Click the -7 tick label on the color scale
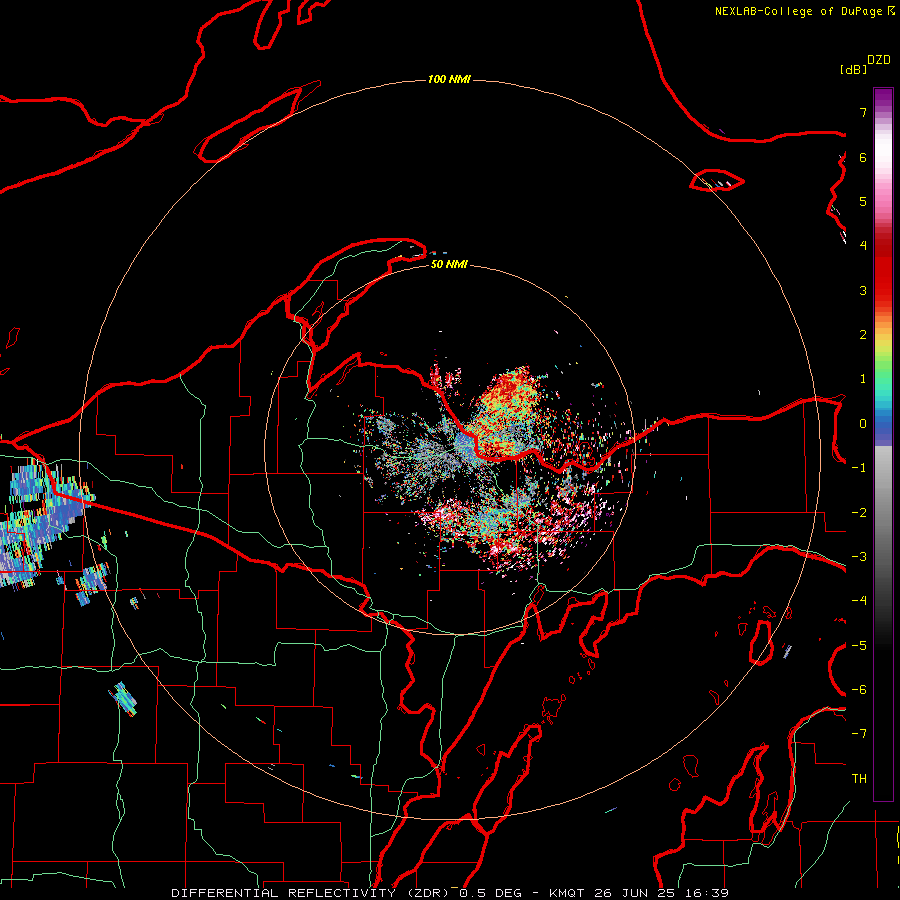Image resolution: width=900 pixels, height=900 pixels. pyautogui.click(x=859, y=734)
